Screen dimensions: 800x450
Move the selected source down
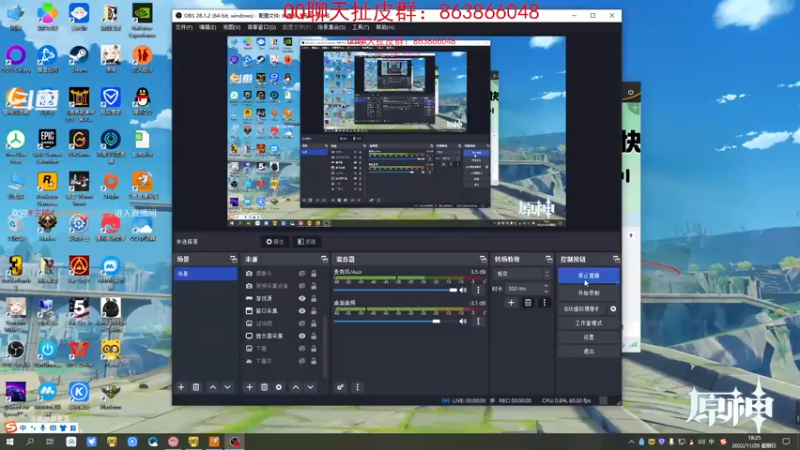point(311,387)
